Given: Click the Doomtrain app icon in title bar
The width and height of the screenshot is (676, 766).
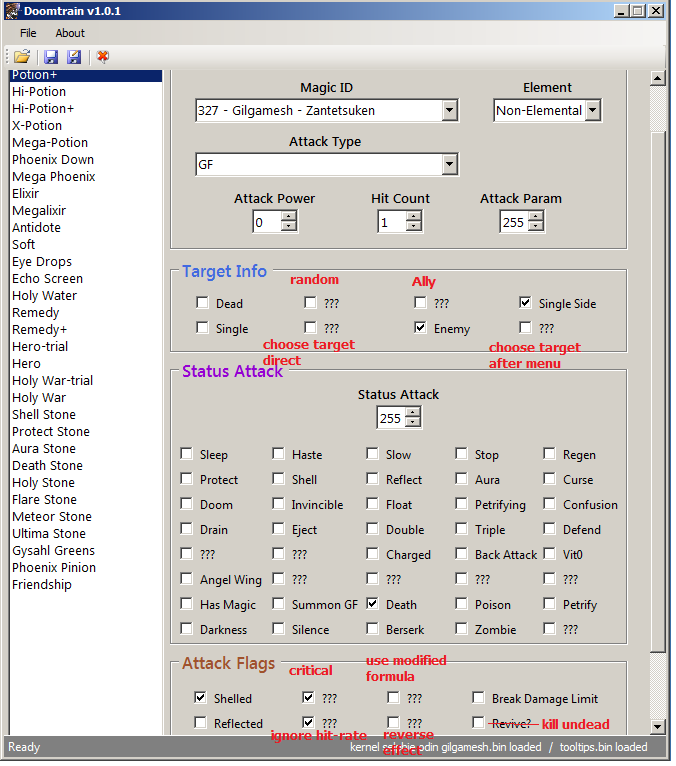Looking at the screenshot, I should point(12,11).
